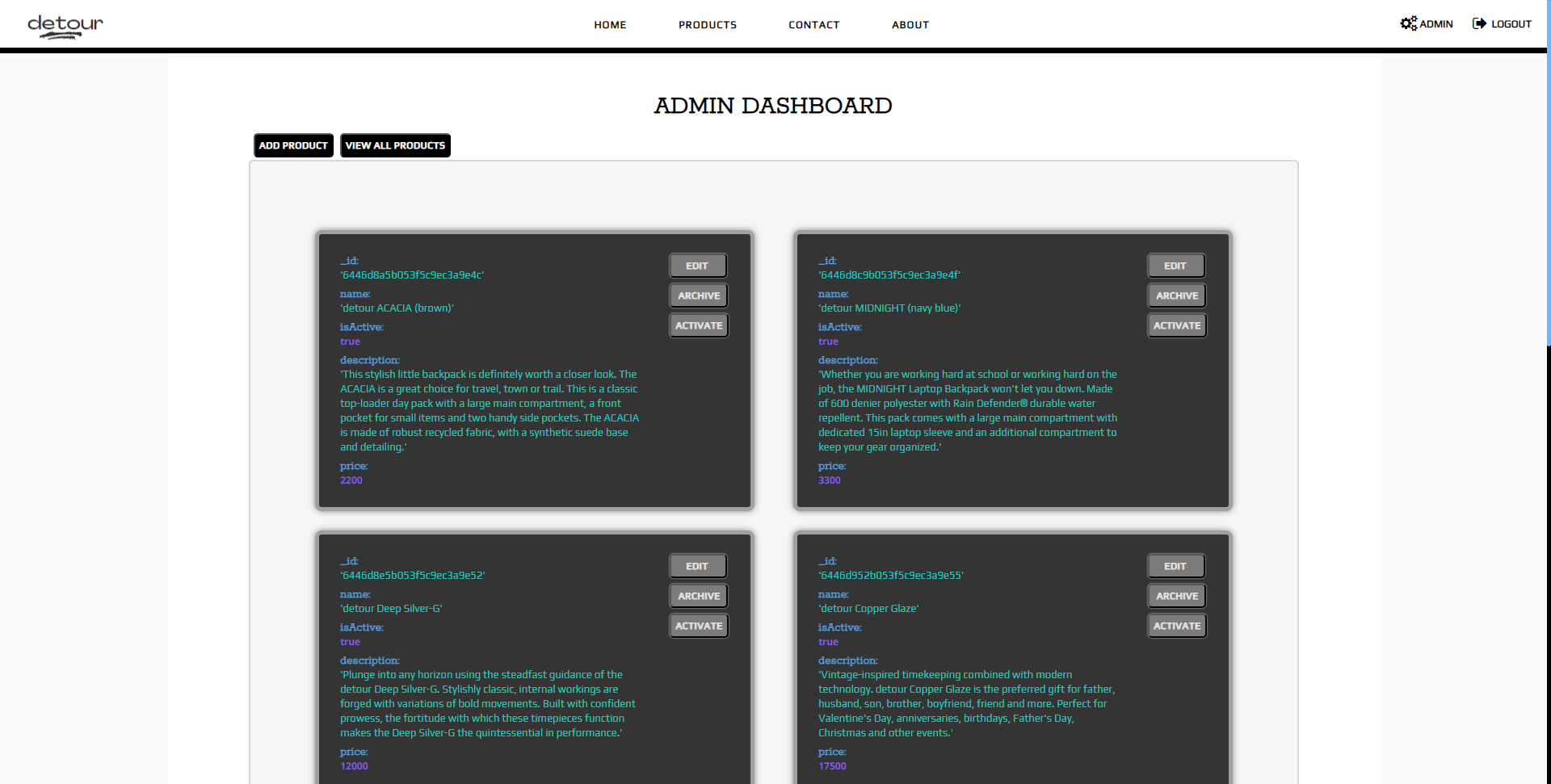Open the CONTACT page
This screenshot has height=784, width=1551.
(x=814, y=25)
